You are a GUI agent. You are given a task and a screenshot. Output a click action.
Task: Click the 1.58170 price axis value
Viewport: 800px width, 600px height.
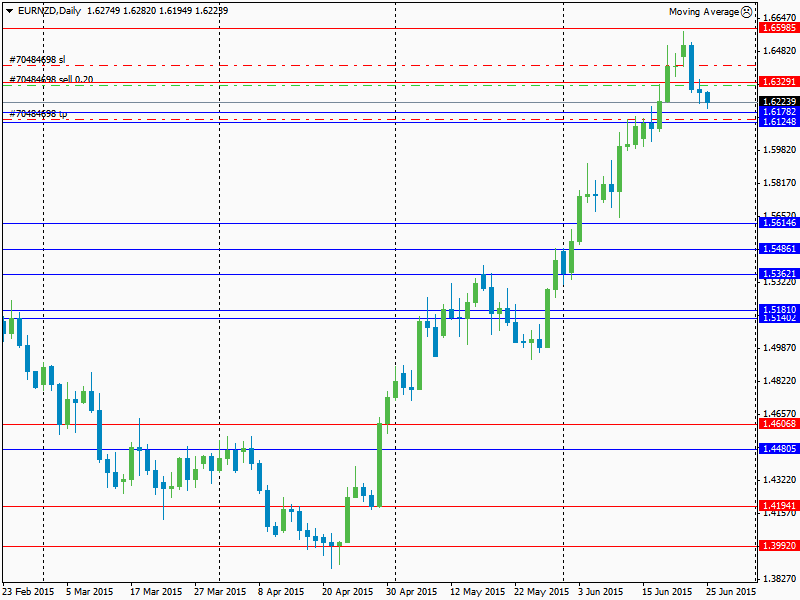coord(779,183)
